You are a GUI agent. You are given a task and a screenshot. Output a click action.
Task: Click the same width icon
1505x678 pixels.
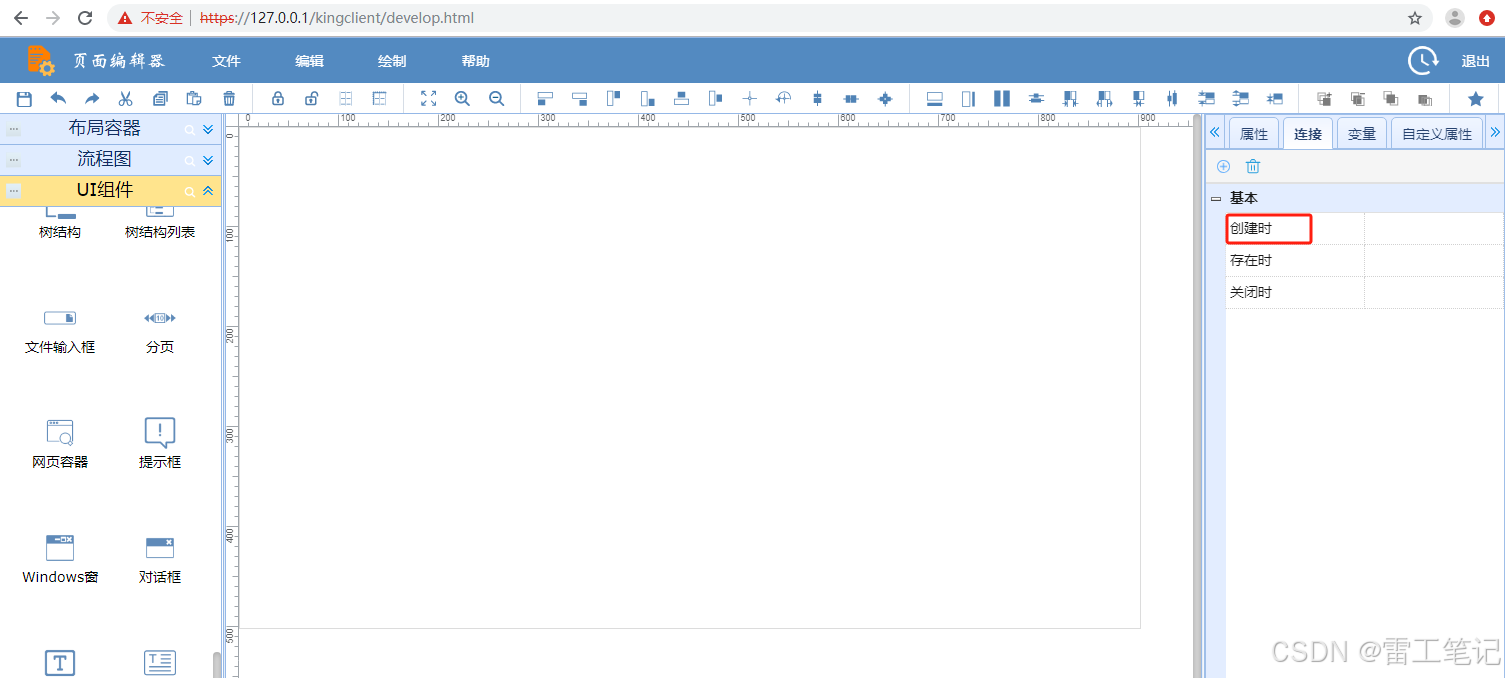tap(935, 98)
